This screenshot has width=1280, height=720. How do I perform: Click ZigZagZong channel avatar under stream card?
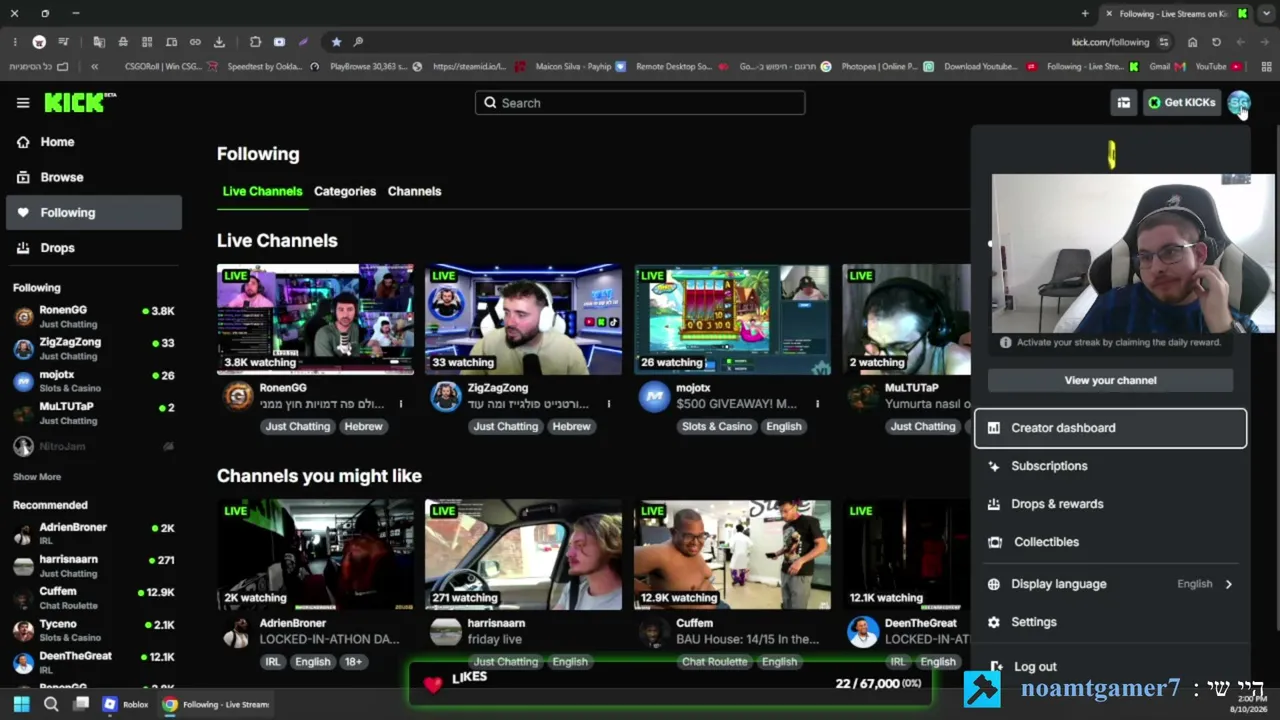click(445, 397)
